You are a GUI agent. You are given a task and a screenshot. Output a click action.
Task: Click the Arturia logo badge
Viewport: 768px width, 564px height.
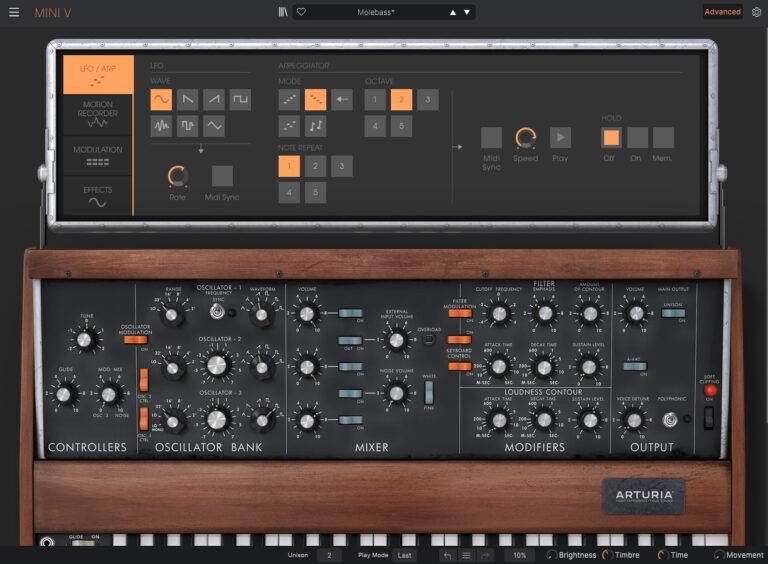click(x=644, y=496)
